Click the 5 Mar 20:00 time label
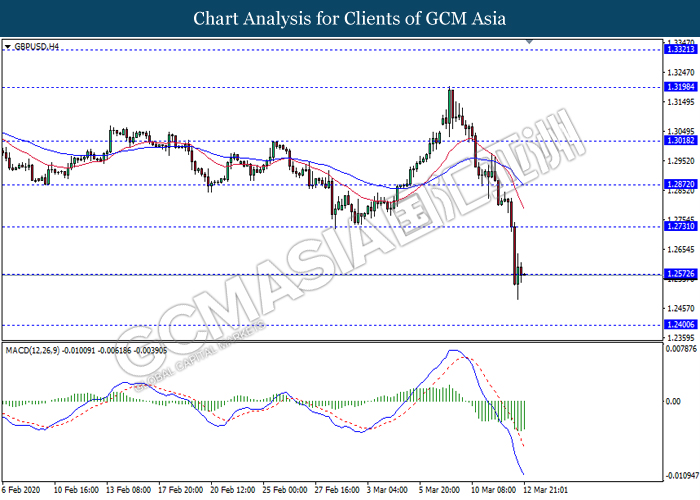This screenshot has height=500, width=700. pos(439,490)
